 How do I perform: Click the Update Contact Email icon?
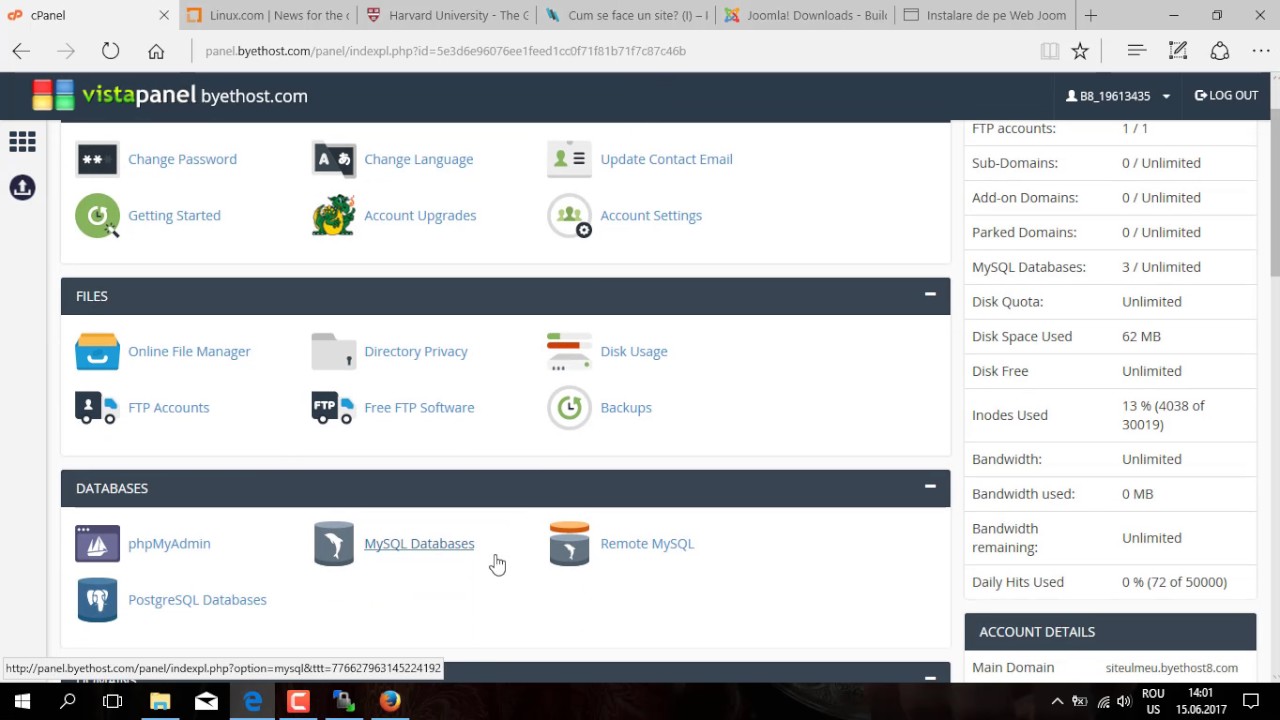[569, 159]
